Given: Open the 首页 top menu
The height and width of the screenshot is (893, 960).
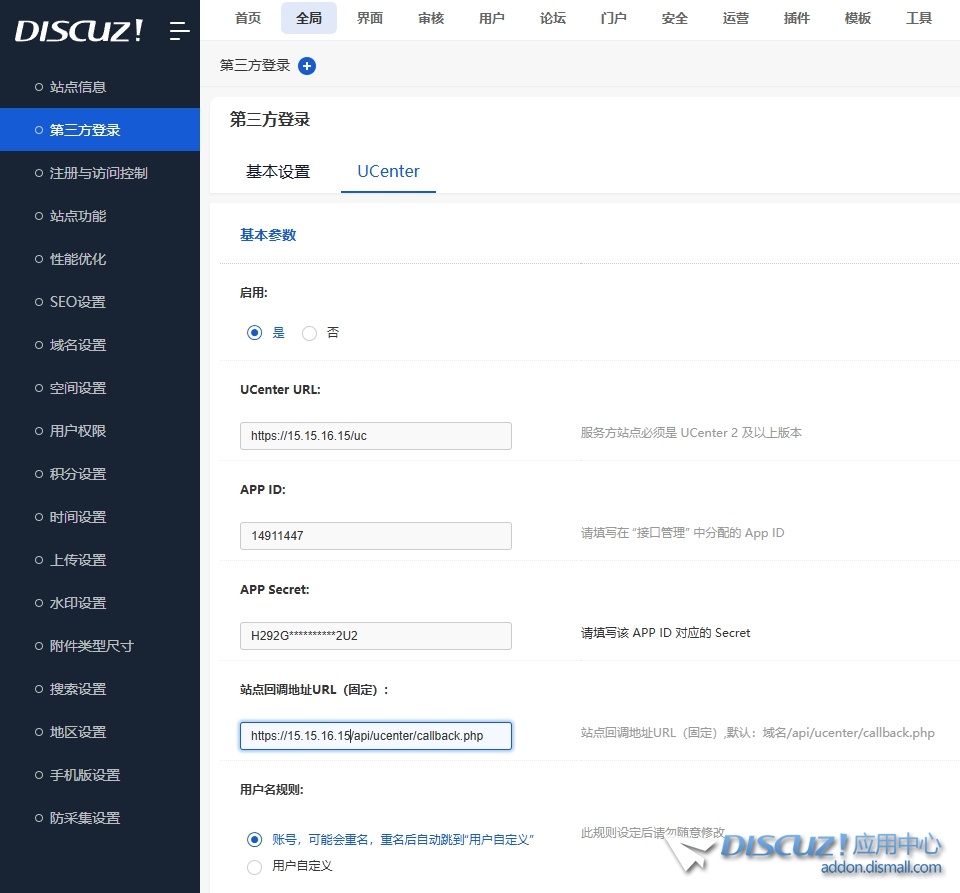Looking at the screenshot, I should (x=248, y=18).
